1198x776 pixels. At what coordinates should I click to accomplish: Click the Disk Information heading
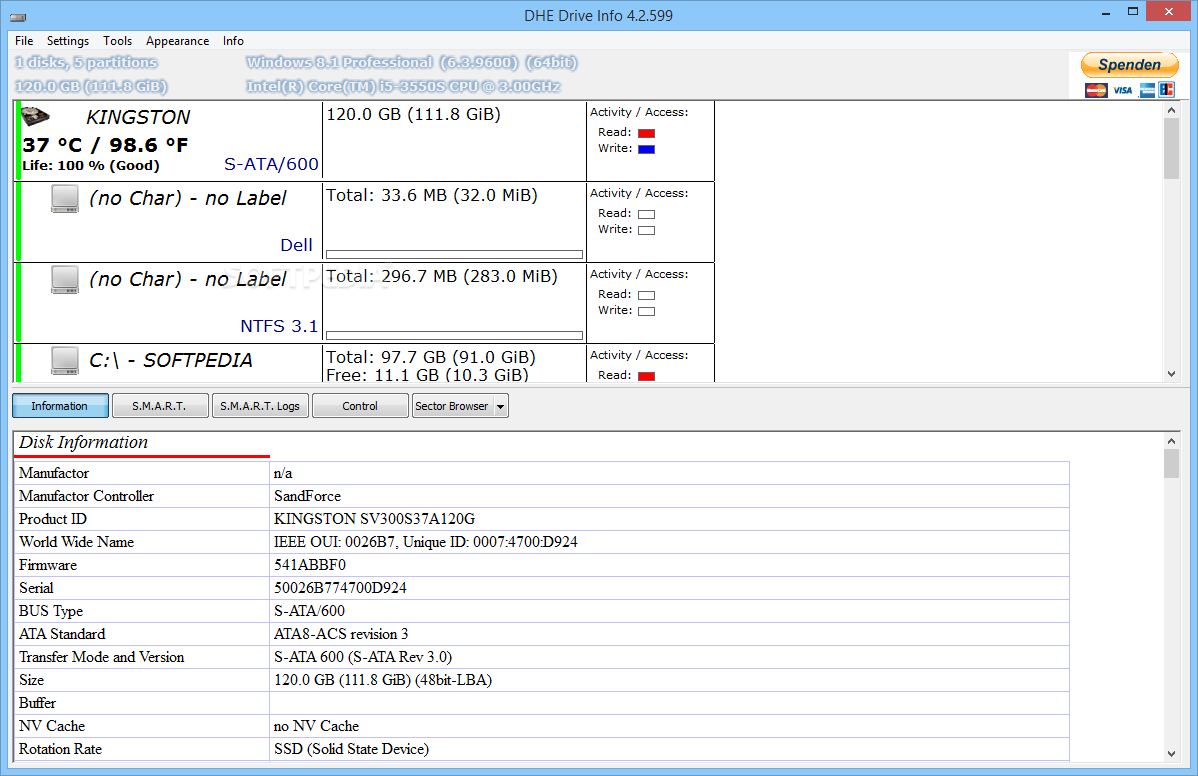coord(83,442)
